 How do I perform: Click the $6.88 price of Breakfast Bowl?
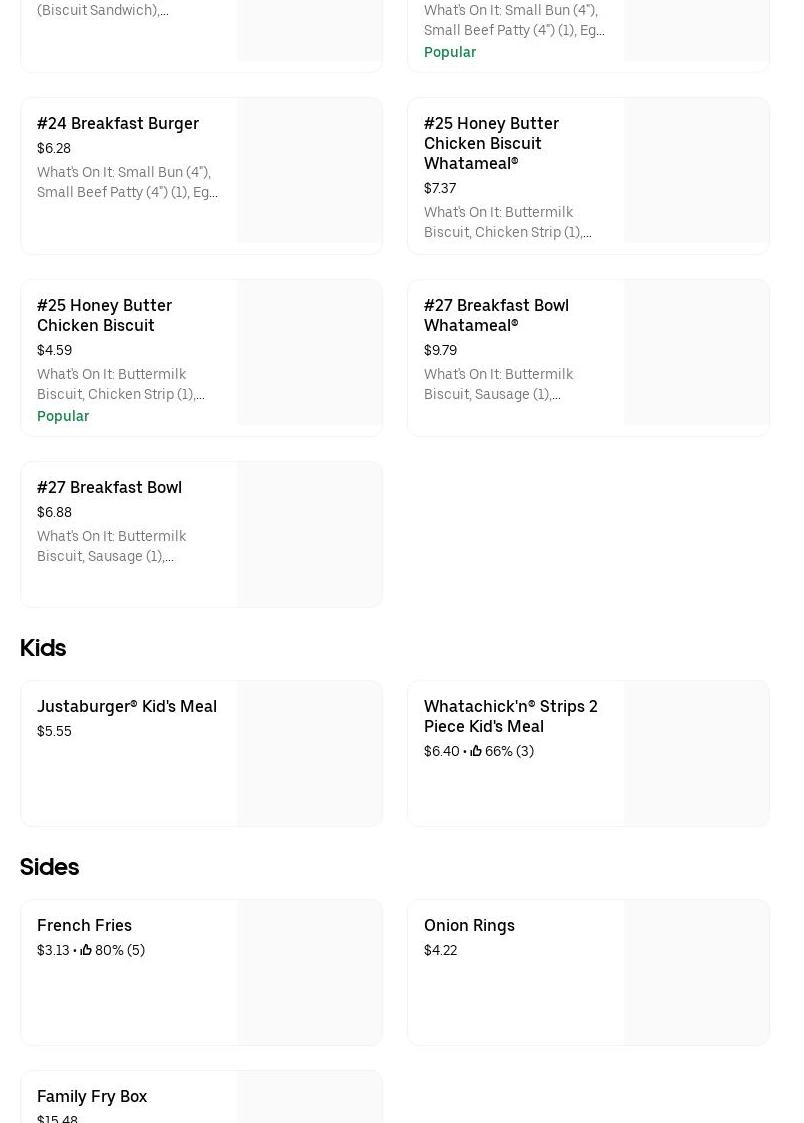tap(54, 512)
